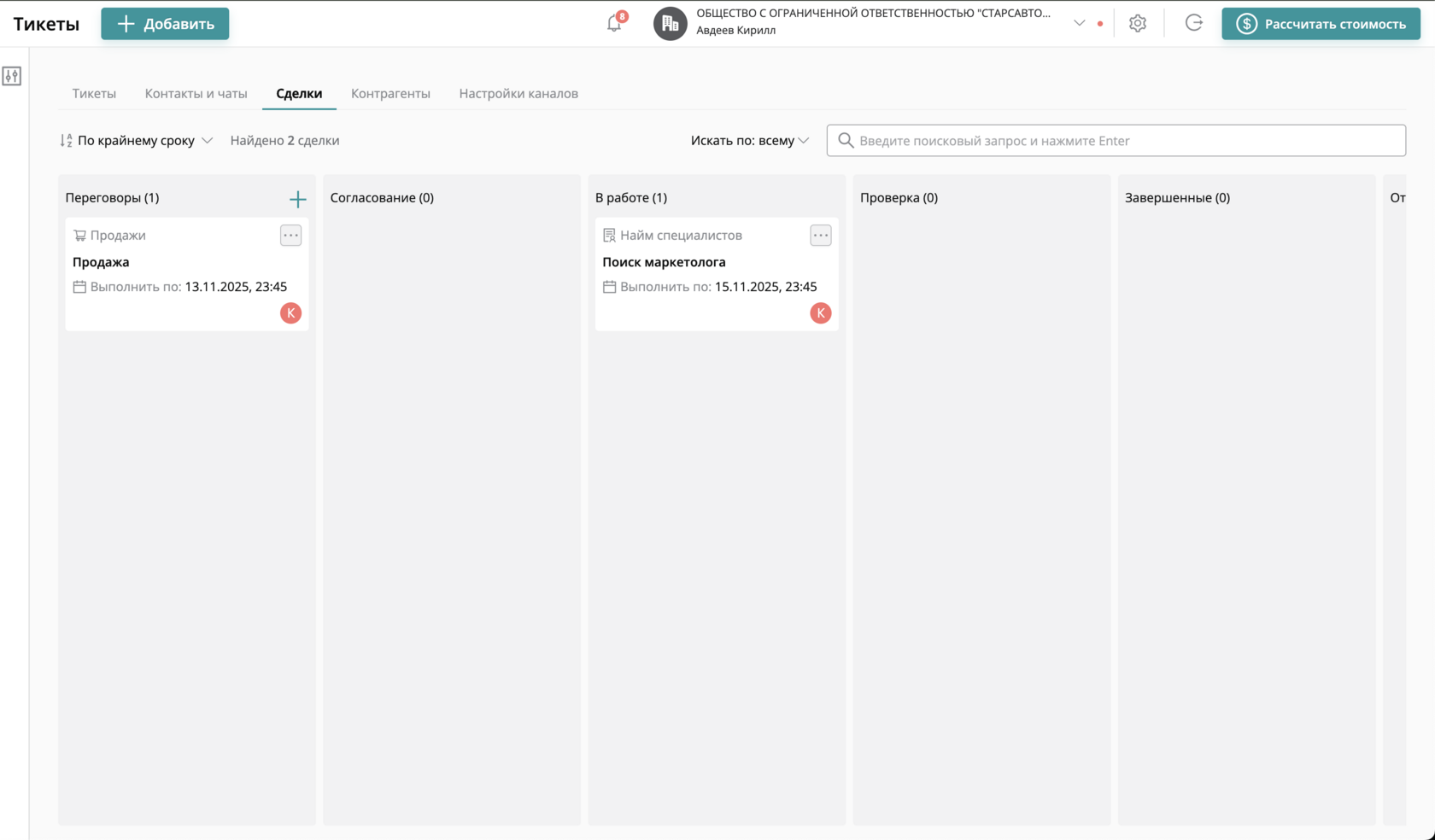Open the filters panel in the left sidebar

12,76
